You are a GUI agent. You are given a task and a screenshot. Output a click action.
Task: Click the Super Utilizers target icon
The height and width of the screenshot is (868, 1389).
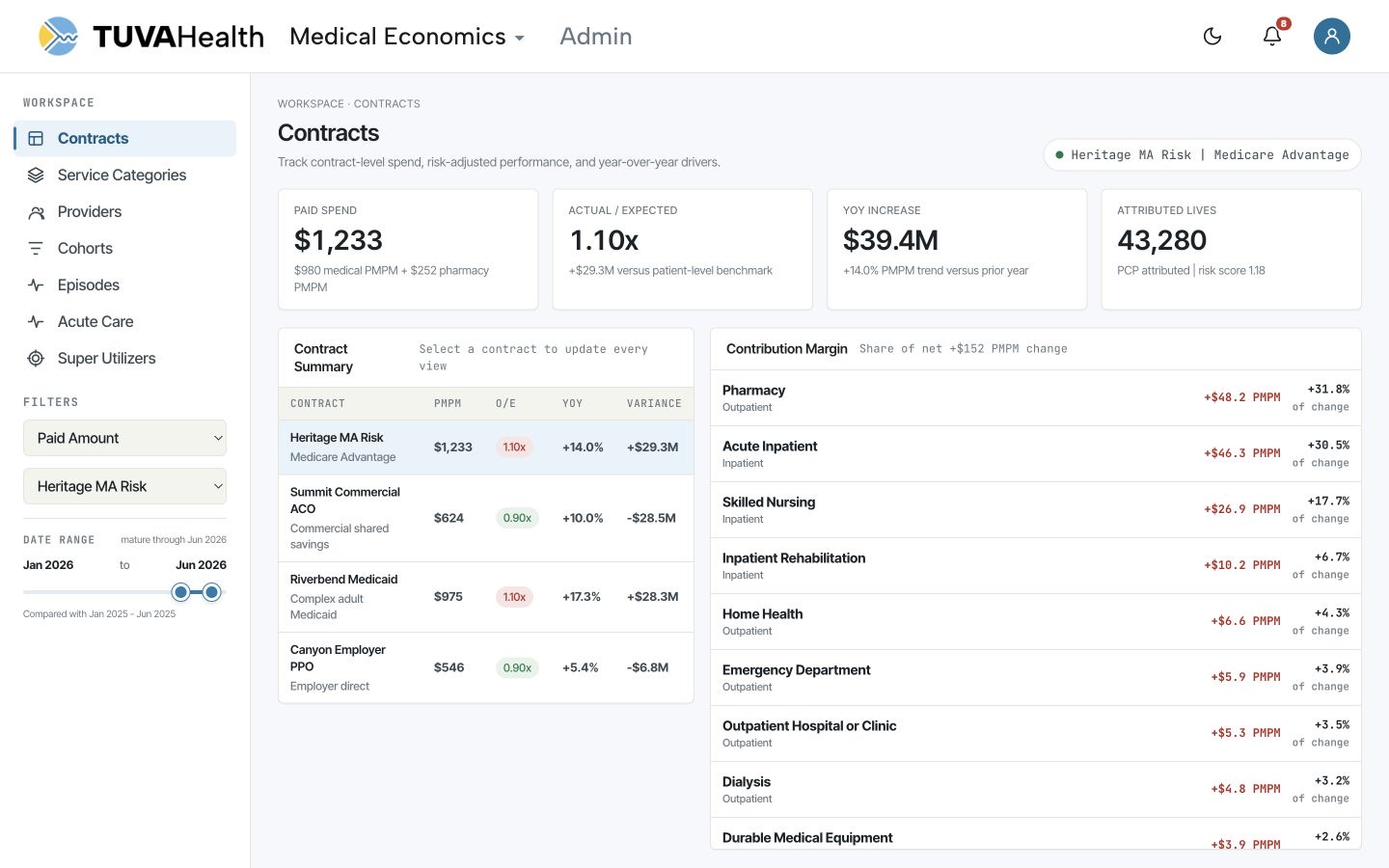coord(36,358)
